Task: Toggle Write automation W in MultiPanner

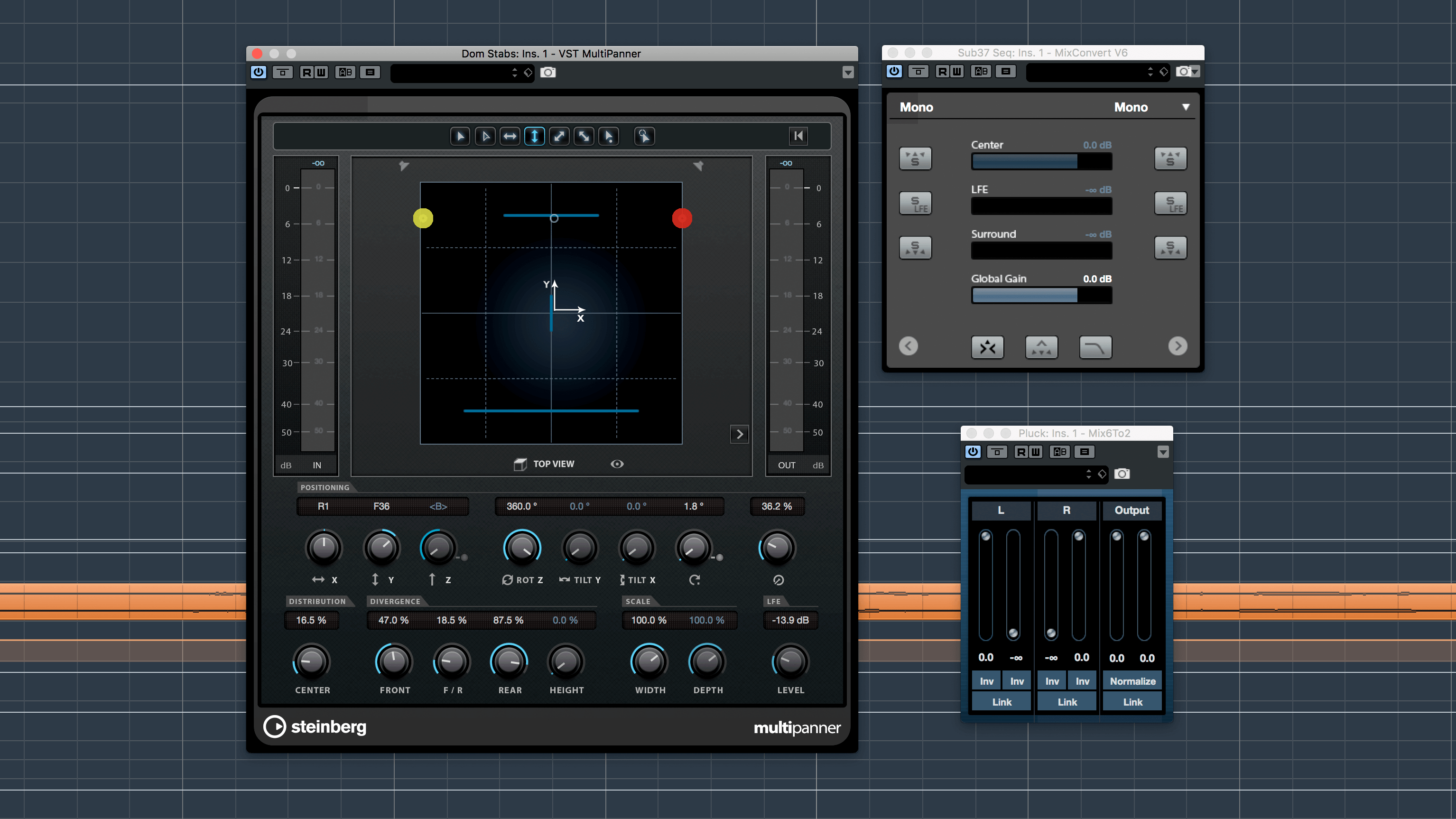Action: (321, 72)
